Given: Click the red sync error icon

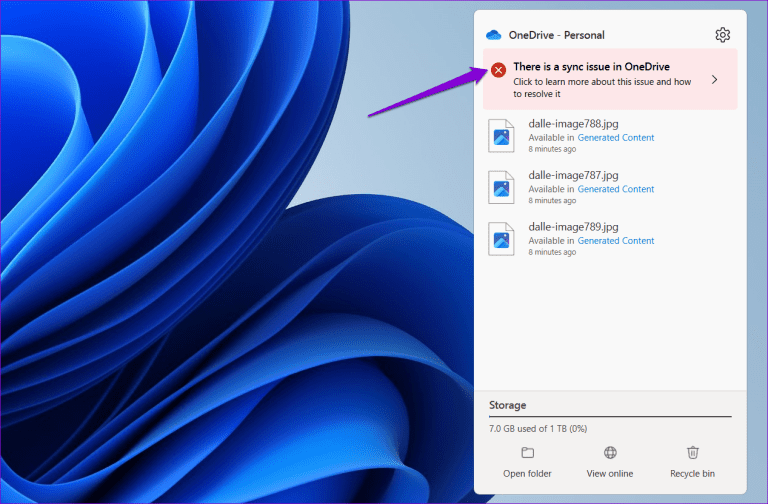Looking at the screenshot, I should [x=498, y=70].
